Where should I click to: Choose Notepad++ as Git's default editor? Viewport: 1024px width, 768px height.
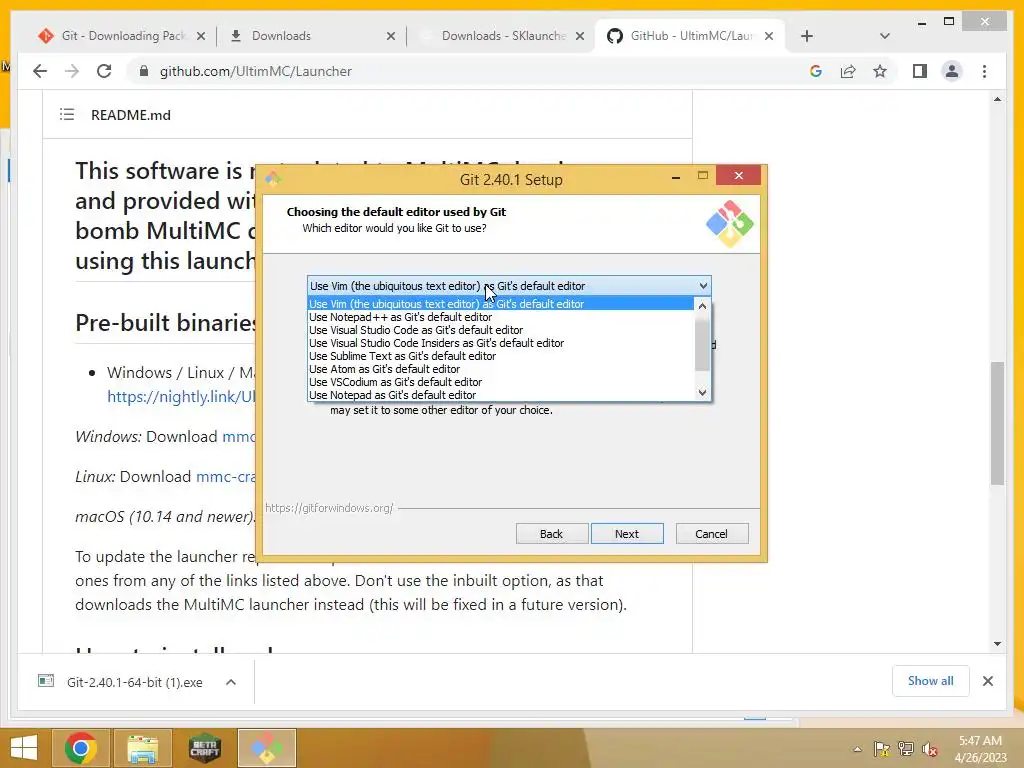[x=500, y=317]
